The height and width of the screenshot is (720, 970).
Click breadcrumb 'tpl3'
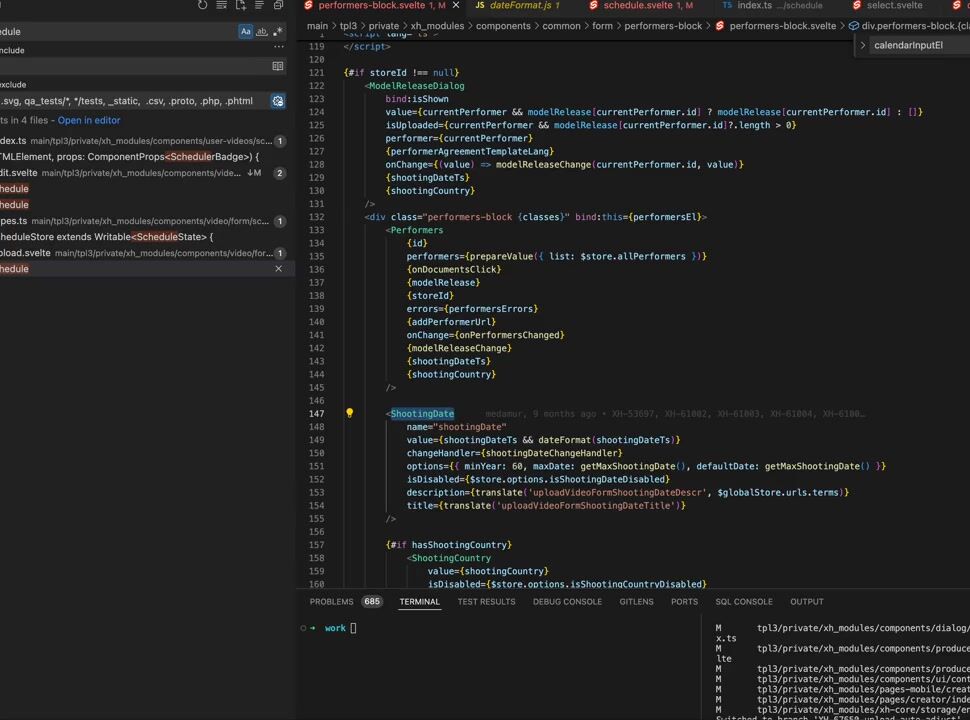coord(348,26)
